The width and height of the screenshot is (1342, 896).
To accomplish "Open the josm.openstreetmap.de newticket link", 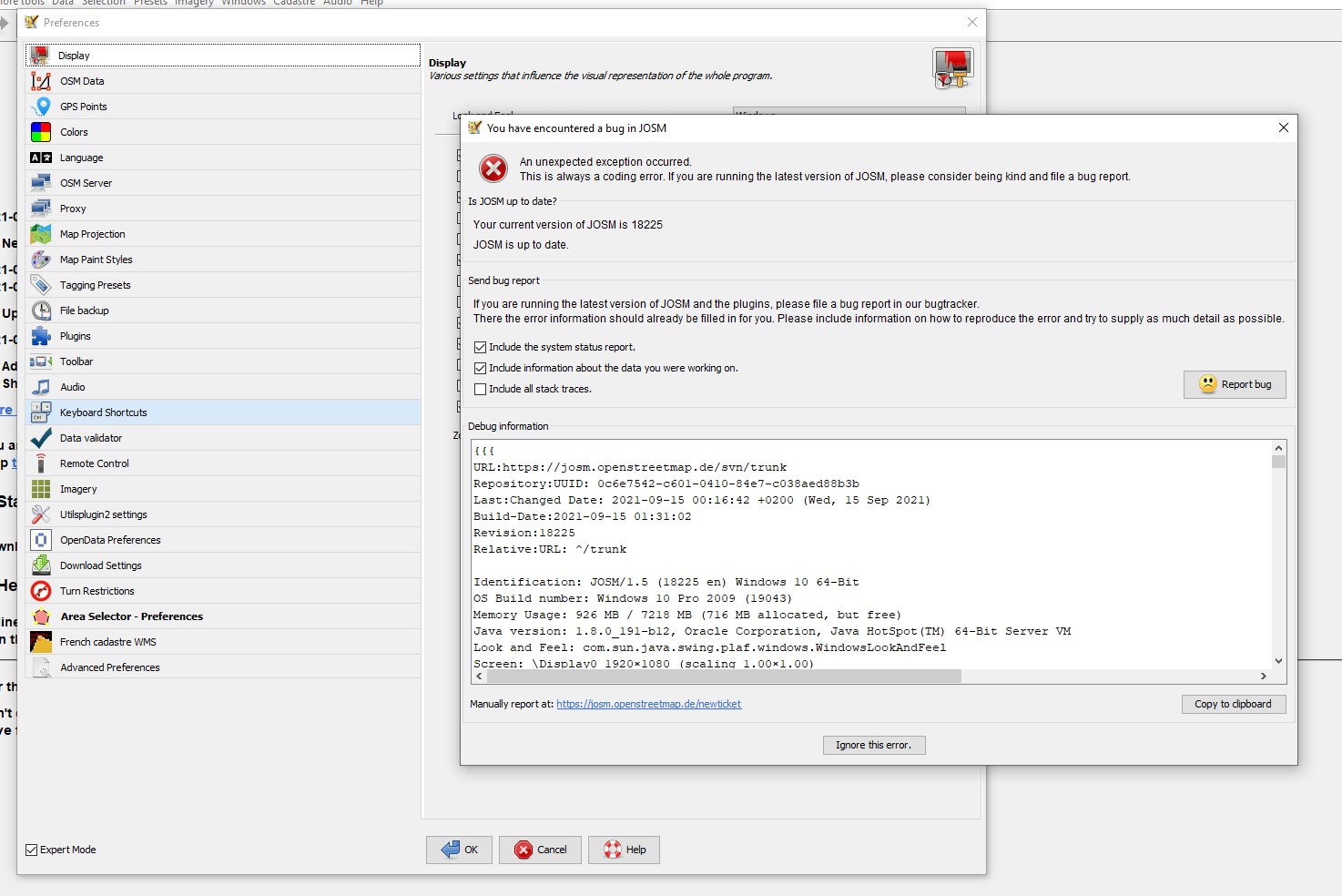I will [648, 704].
